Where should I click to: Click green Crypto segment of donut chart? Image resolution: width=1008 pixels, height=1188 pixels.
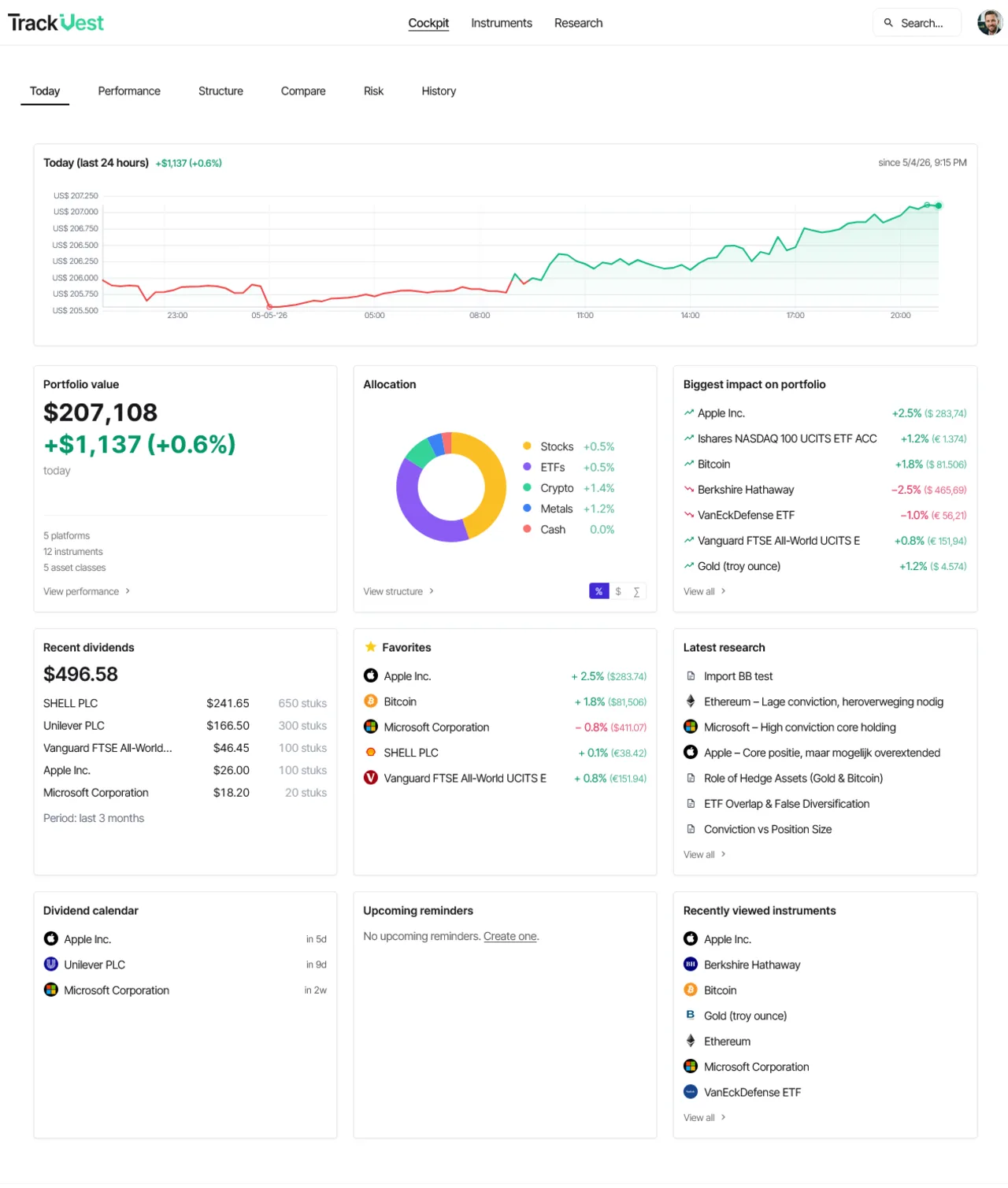point(420,453)
